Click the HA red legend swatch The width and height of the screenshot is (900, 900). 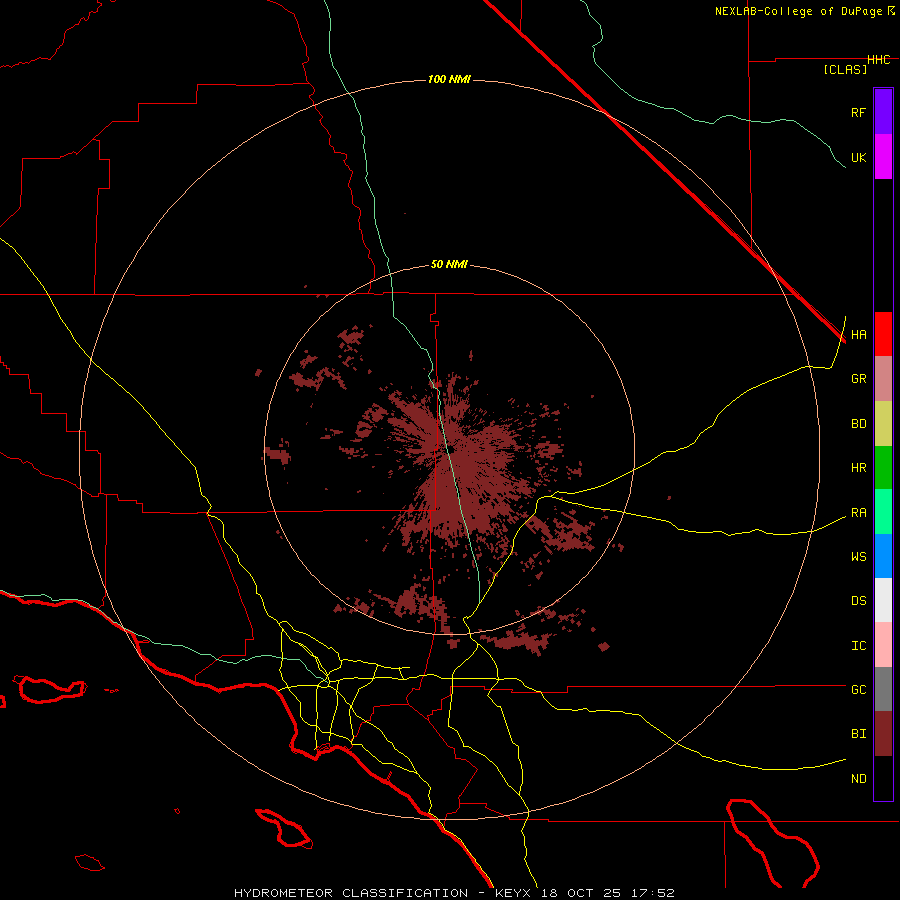(x=883, y=334)
